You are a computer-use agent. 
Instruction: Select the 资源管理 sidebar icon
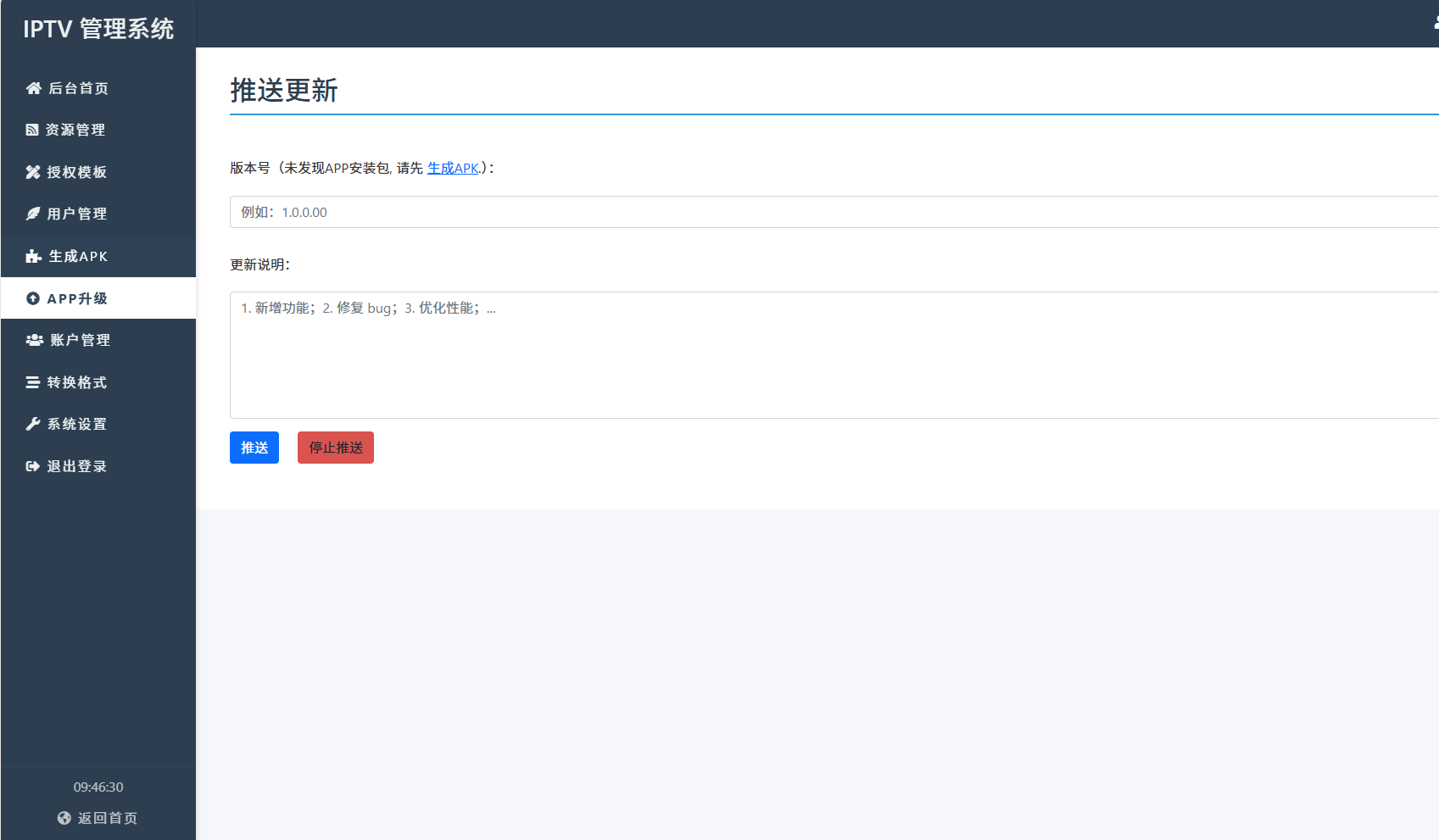coord(31,129)
